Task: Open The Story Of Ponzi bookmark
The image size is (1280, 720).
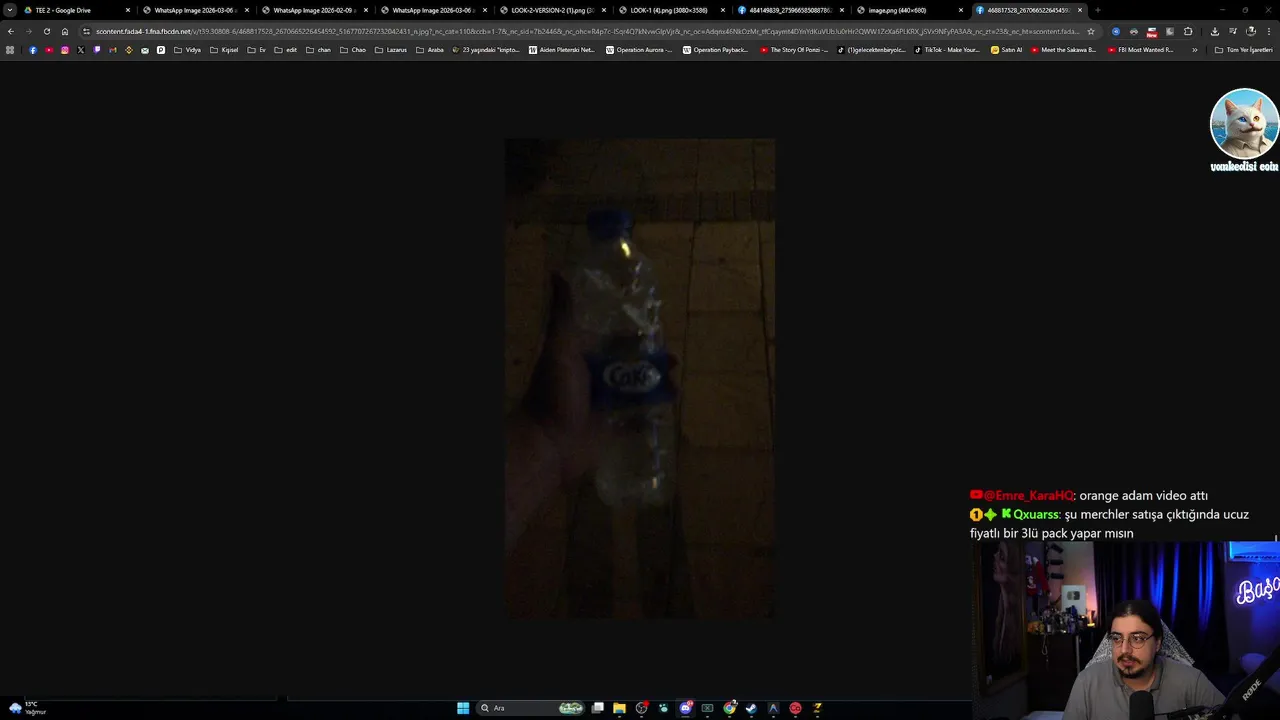Action: coord(794,50)
